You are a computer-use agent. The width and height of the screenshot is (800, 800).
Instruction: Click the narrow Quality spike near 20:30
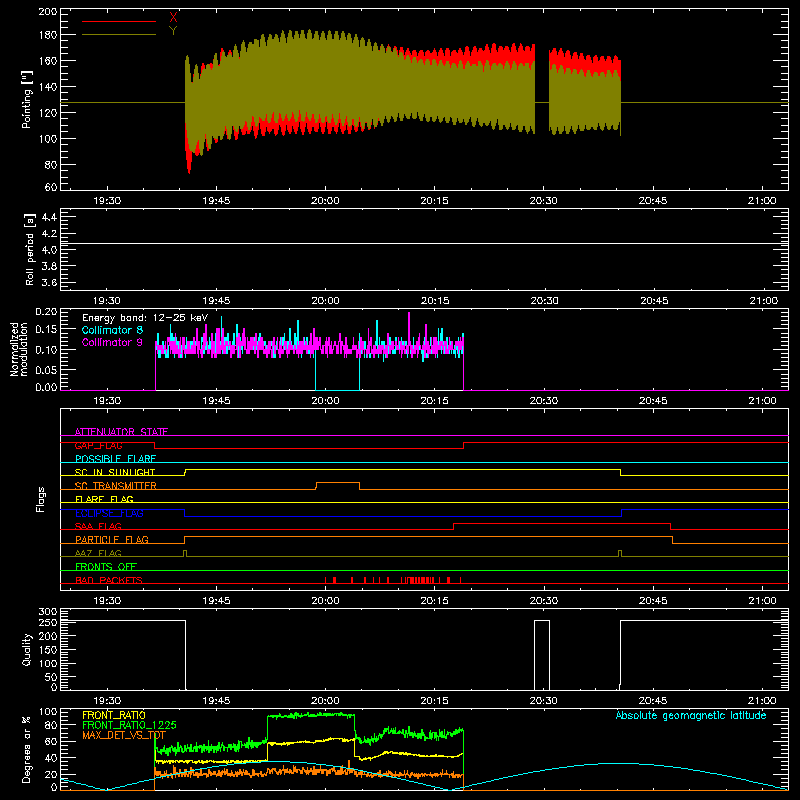(x=542, y=655)
